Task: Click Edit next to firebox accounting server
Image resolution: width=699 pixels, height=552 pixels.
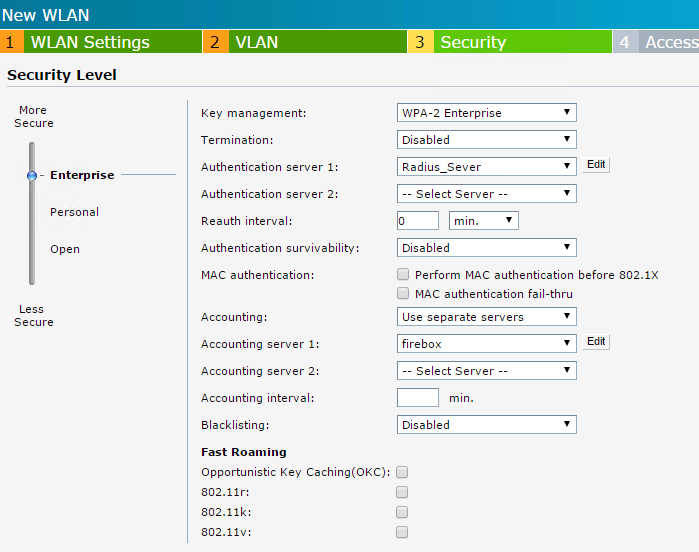Action: [596, 342]
